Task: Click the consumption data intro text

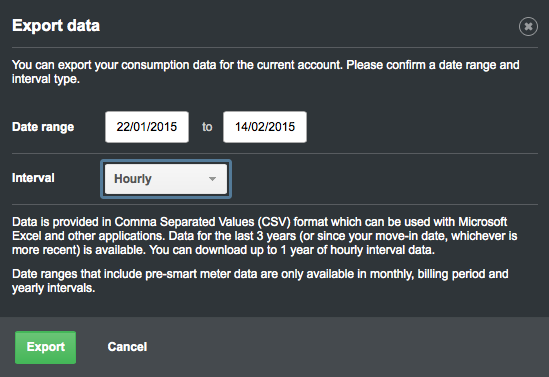Action: coord(266,72)
